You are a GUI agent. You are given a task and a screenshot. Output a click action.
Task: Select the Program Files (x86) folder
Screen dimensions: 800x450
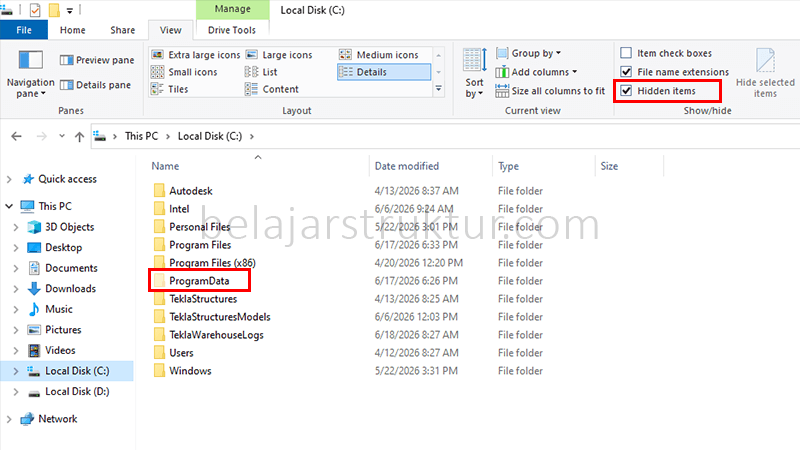pyautogui.click(x=212, y=263)
